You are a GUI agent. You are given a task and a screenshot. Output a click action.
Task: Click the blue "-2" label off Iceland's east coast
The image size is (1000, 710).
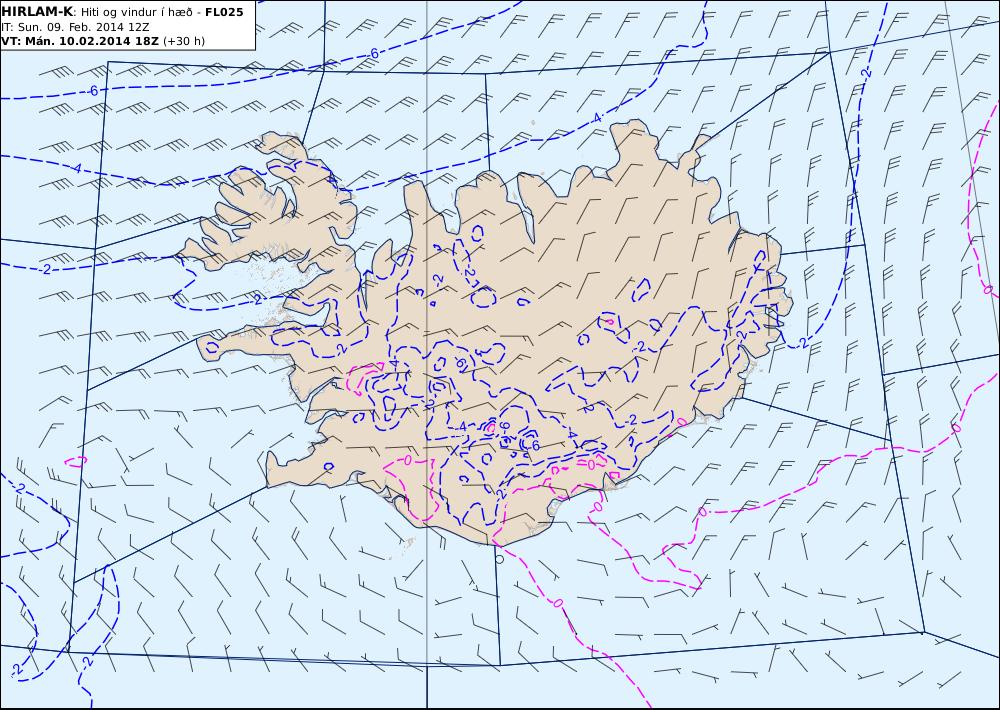coord(802,343)
